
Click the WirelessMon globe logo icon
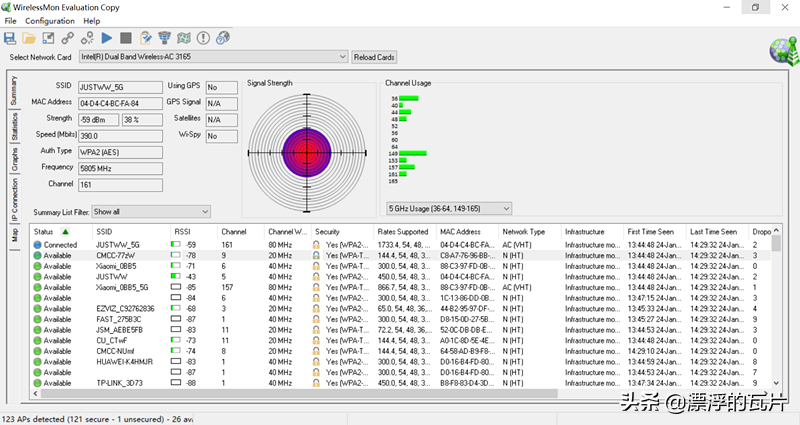[784, 52]
